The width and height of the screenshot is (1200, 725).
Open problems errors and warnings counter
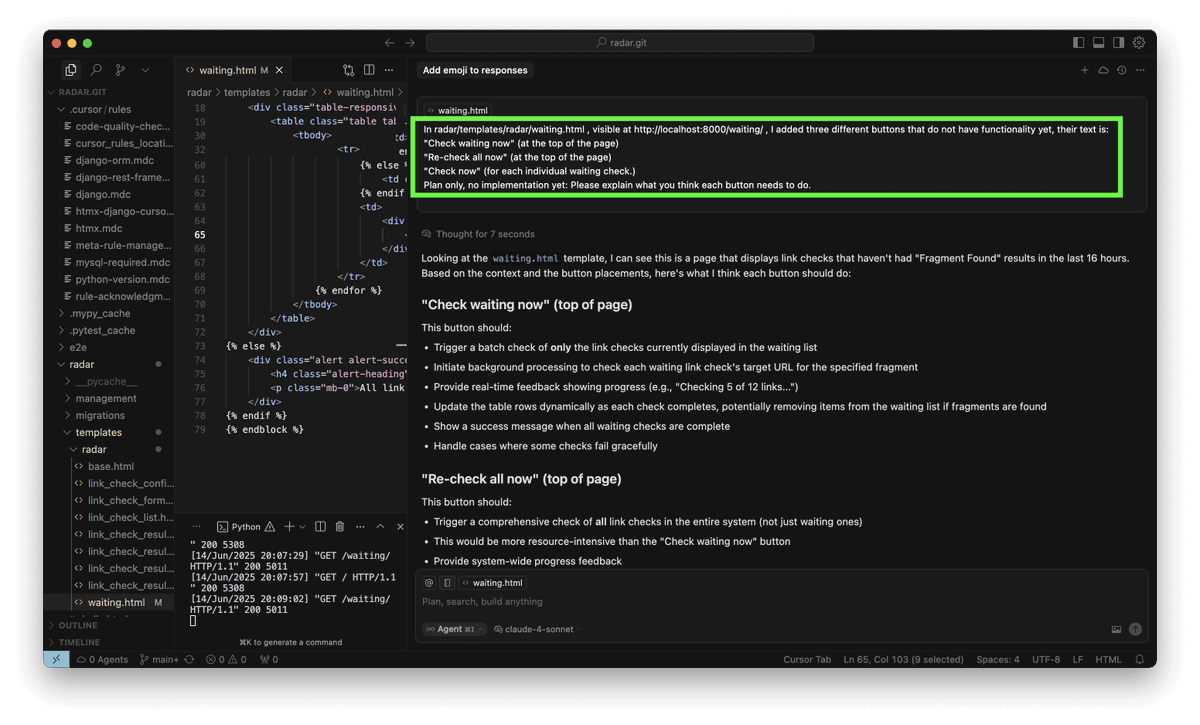click(226, 659)
